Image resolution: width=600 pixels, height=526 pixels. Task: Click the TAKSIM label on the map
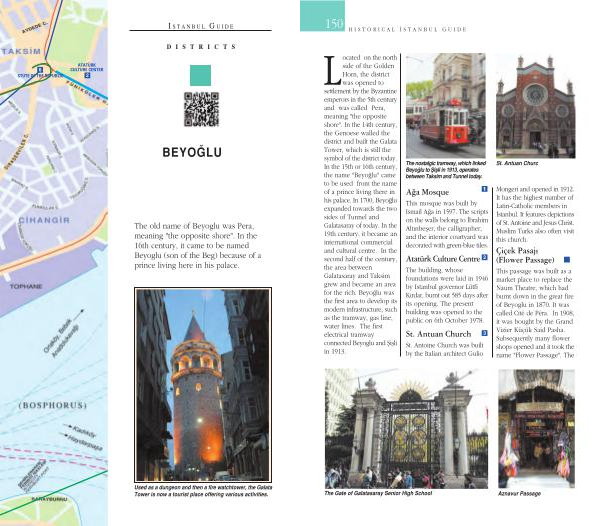tap(22, 51)
